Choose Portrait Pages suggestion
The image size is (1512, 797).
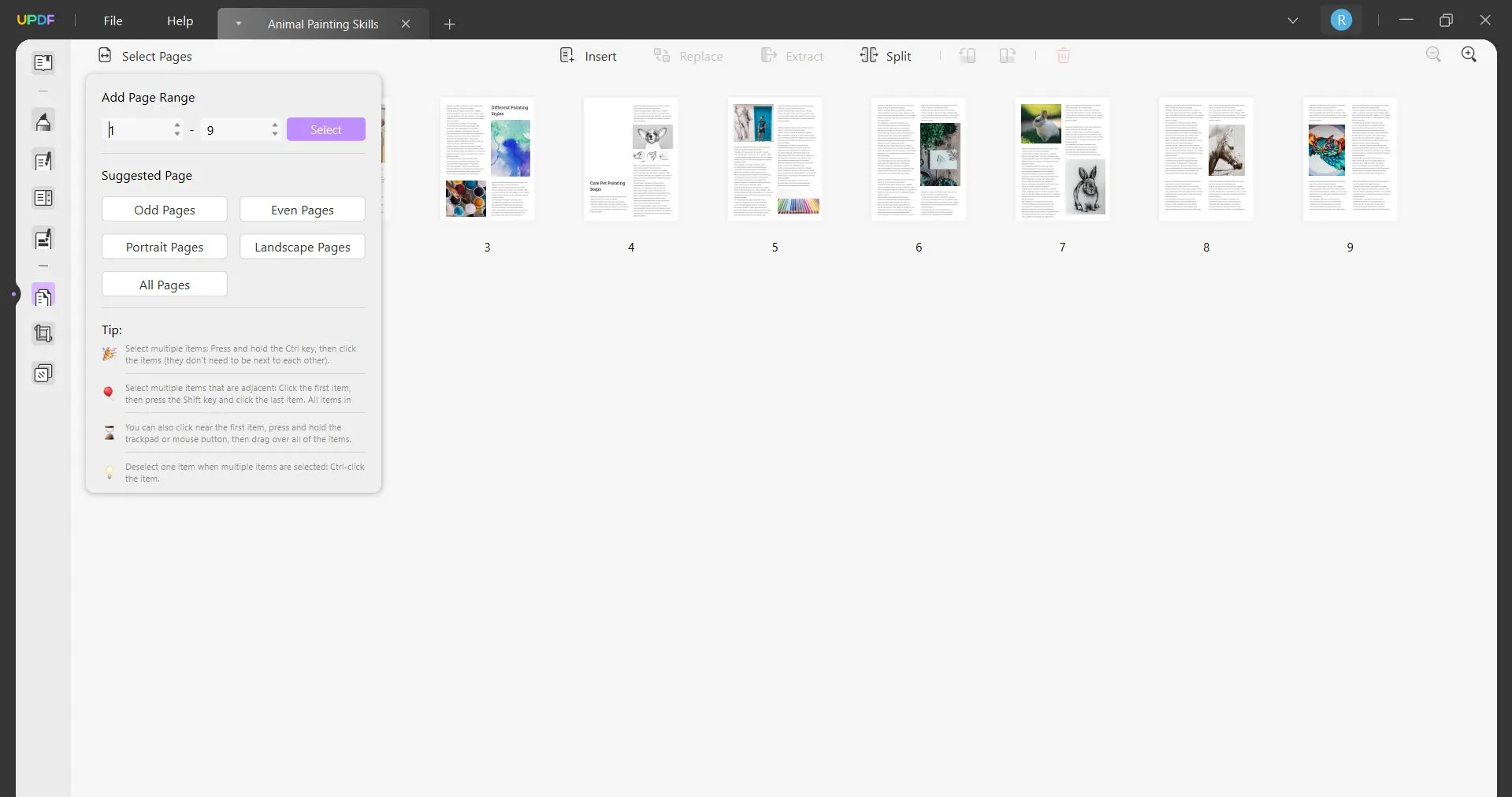click(x=165, y=247)
